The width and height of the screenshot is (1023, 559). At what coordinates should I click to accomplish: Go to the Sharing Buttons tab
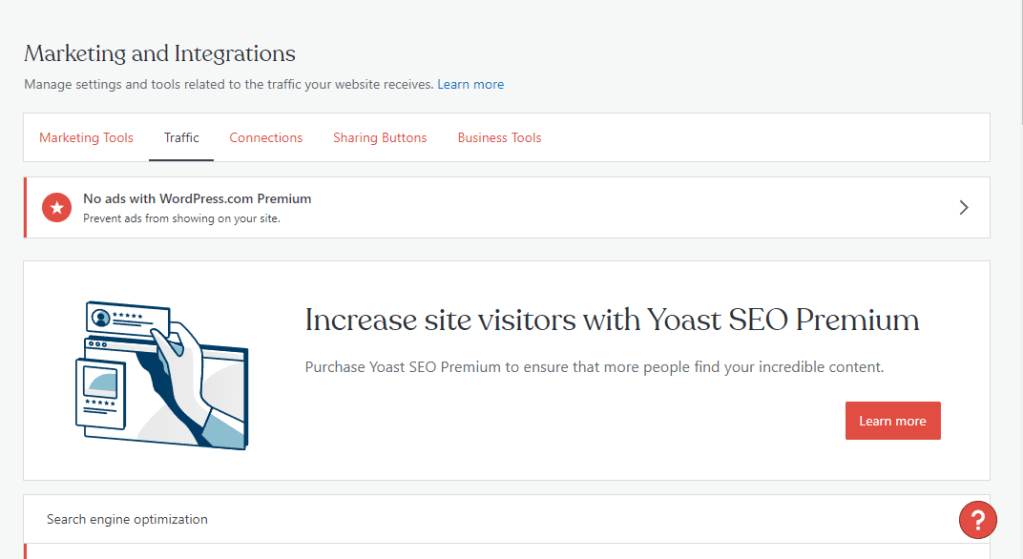pyautogui.click(x=380, y=138)
